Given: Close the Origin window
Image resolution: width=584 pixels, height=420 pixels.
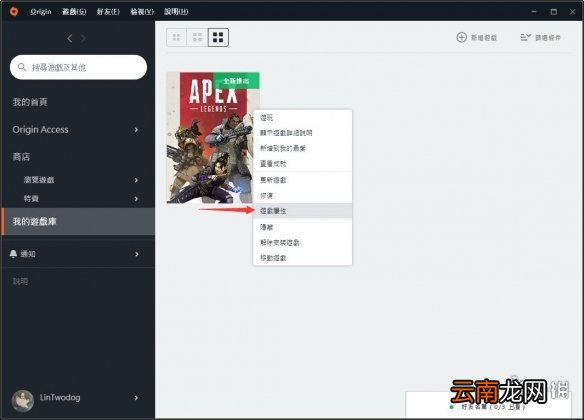Looking at the screenshot, I should (572, 12).
